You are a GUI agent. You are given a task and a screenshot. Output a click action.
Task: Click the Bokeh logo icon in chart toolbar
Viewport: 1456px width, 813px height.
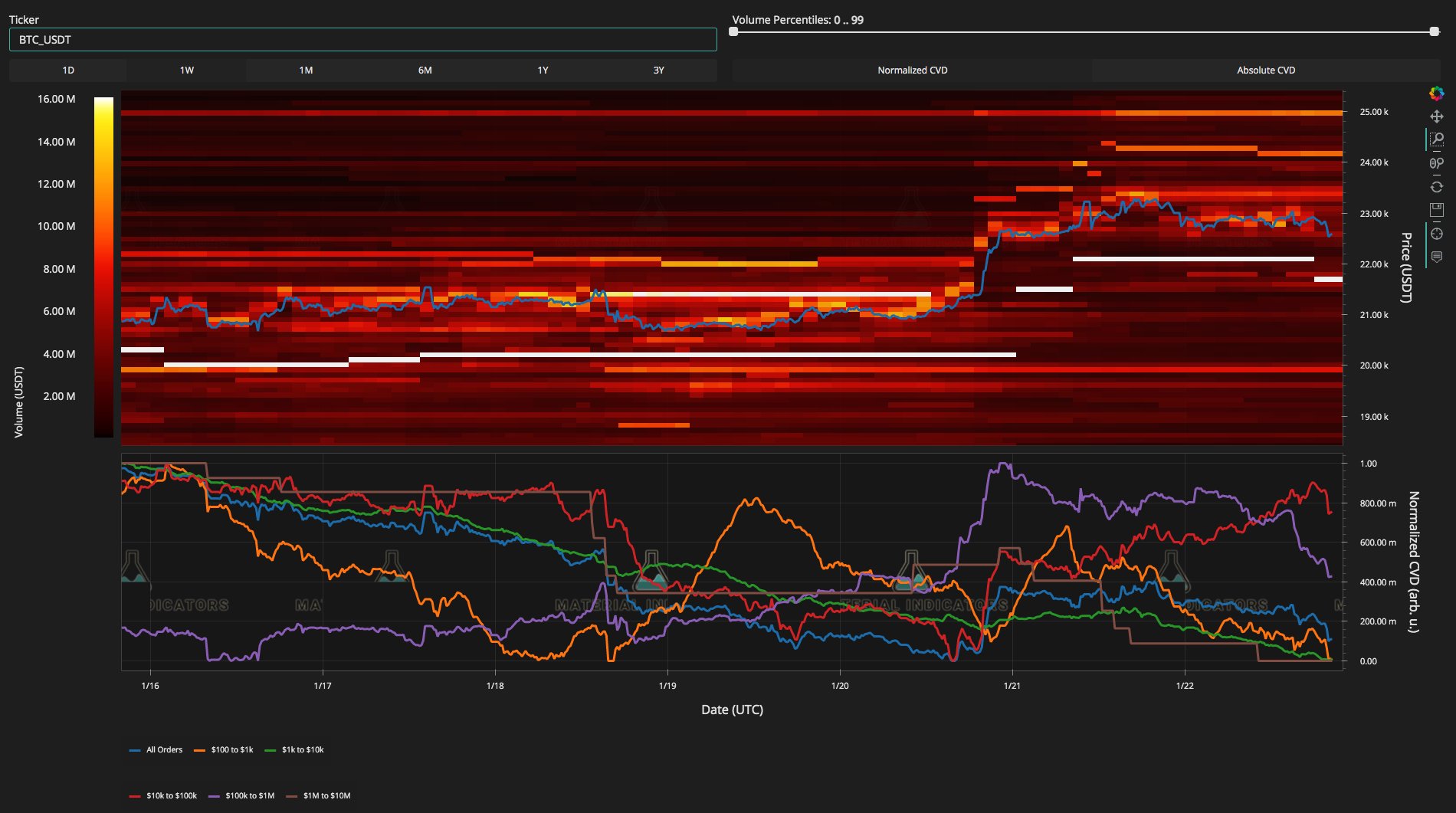pyautogui.click(x=1436, y=93)
